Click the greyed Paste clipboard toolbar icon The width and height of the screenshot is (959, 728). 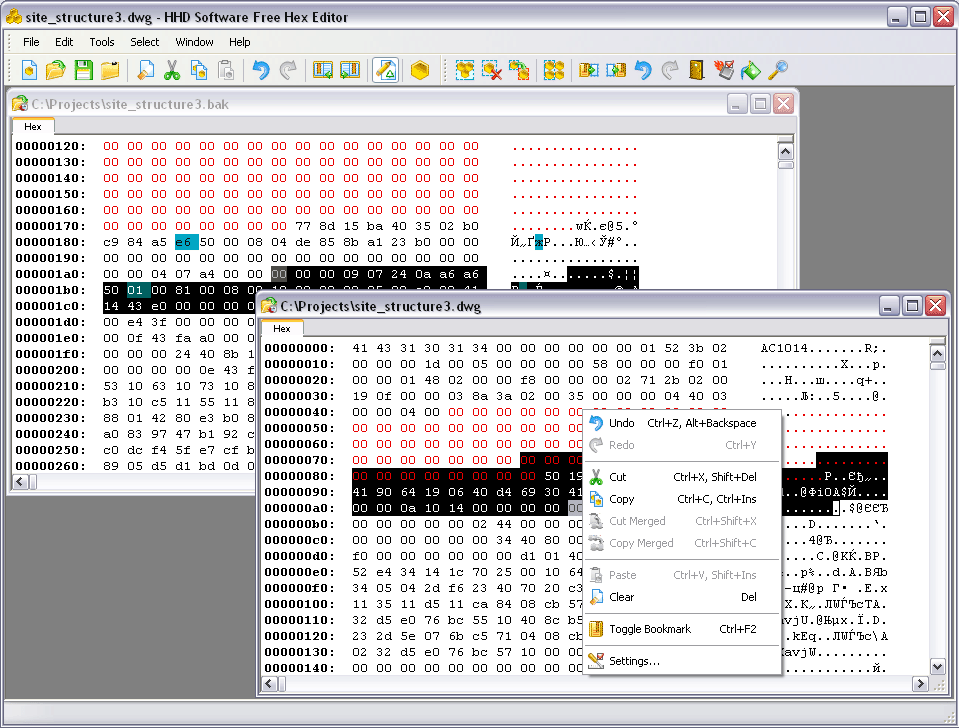tap(226, 70)
